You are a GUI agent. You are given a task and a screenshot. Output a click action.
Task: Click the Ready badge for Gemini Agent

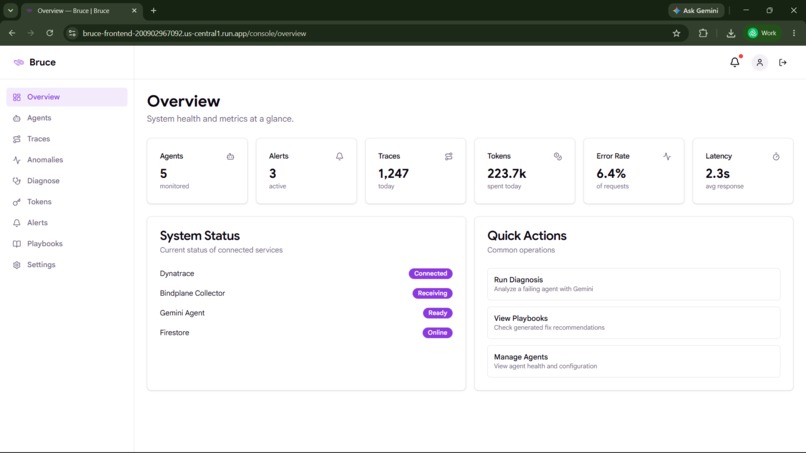click(x=437, y=313)
